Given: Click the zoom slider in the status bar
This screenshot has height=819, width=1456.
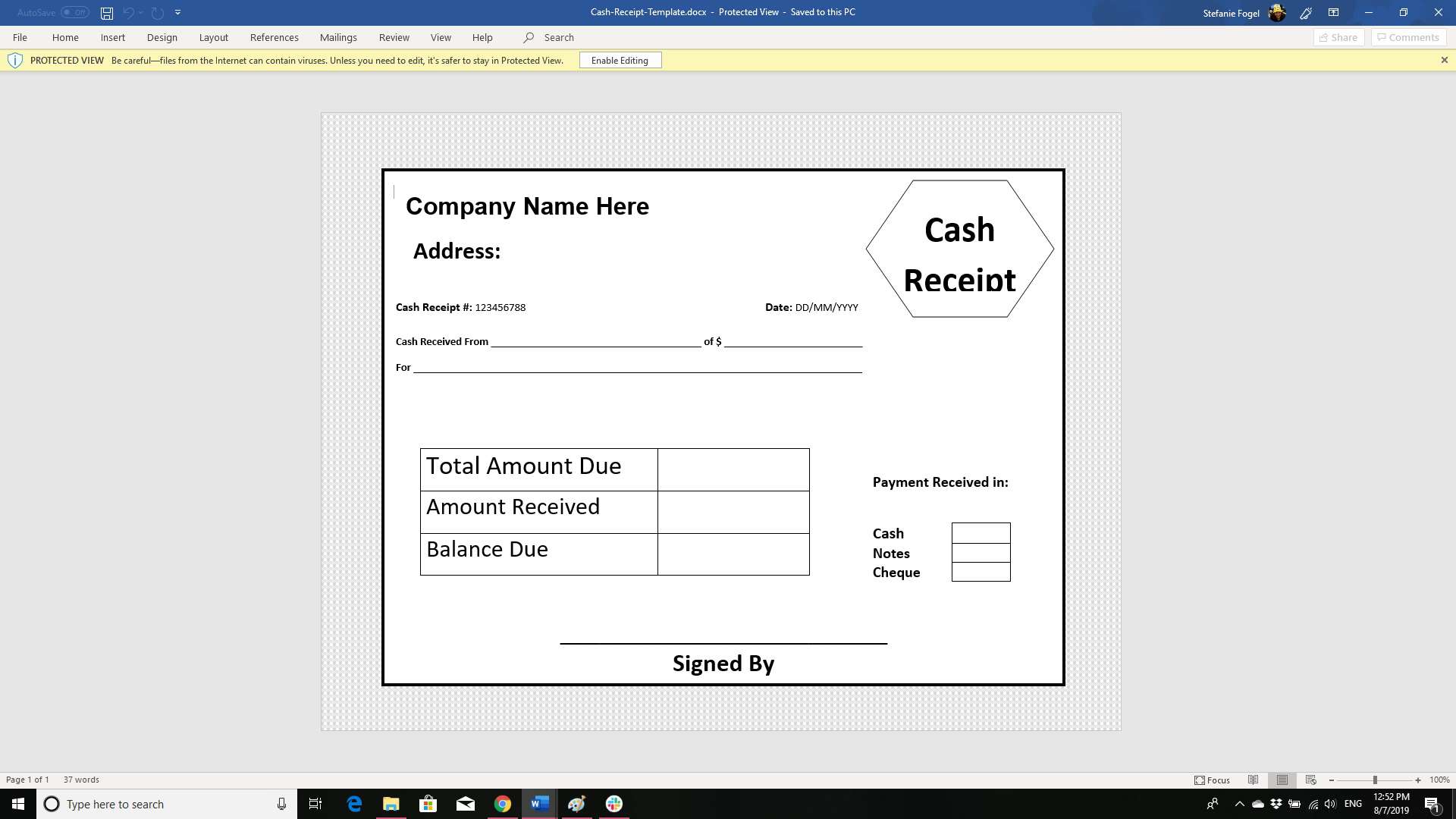Looking at the screenshot, I should point(1374,779).
